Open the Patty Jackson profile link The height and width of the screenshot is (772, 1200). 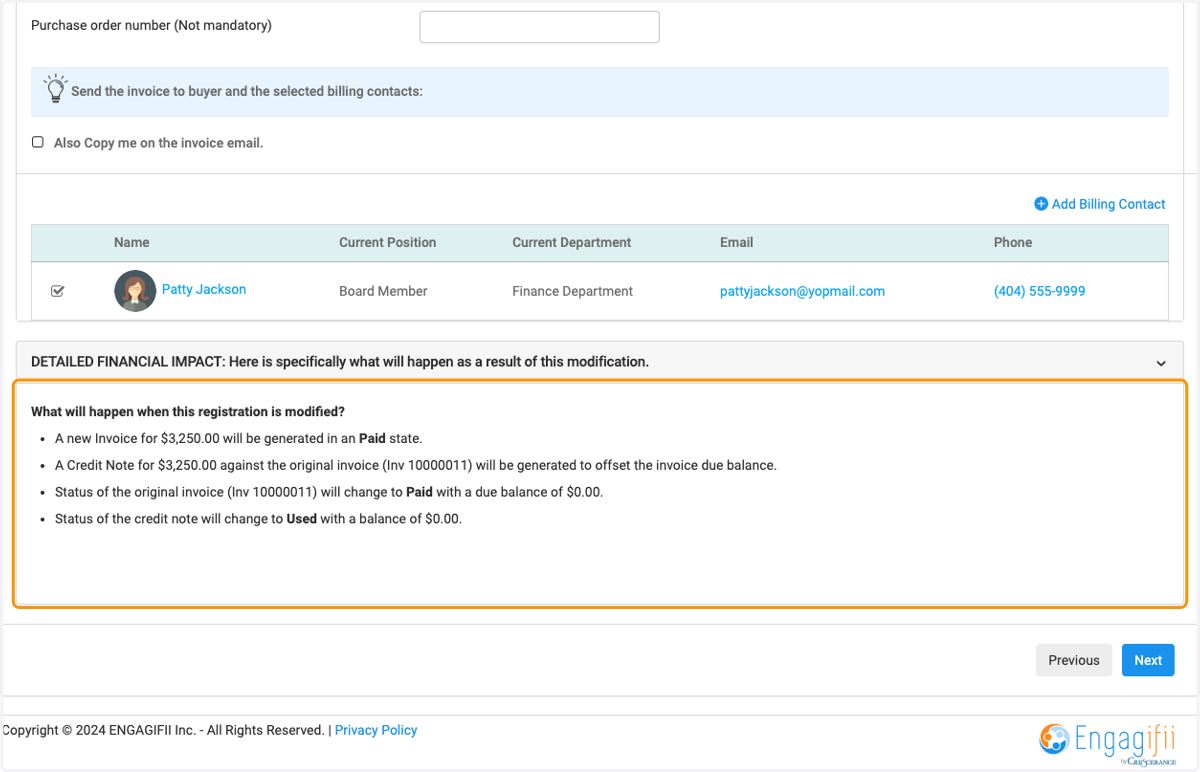click(204, 289)
